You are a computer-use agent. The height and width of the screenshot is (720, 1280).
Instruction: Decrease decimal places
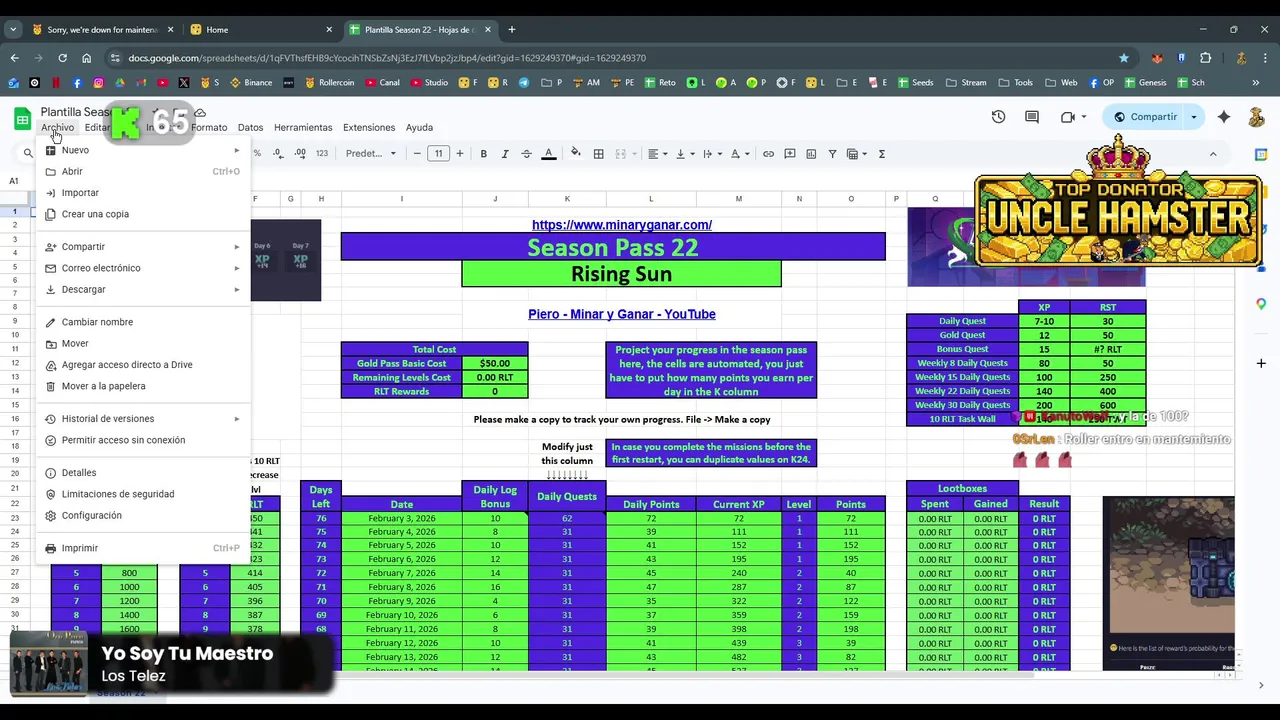click(277, 154)
